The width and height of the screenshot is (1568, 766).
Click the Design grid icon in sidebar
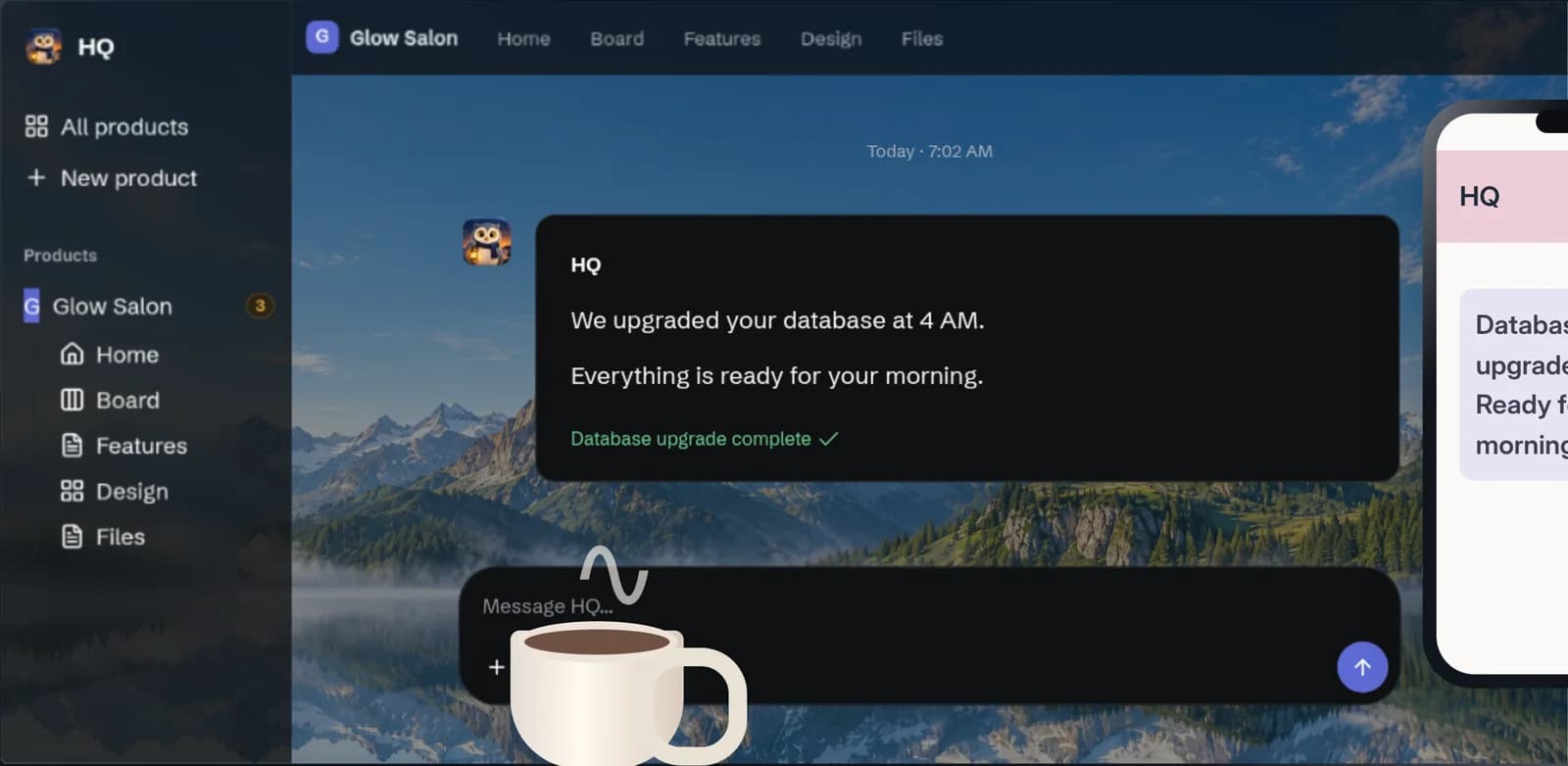(73, 491)
